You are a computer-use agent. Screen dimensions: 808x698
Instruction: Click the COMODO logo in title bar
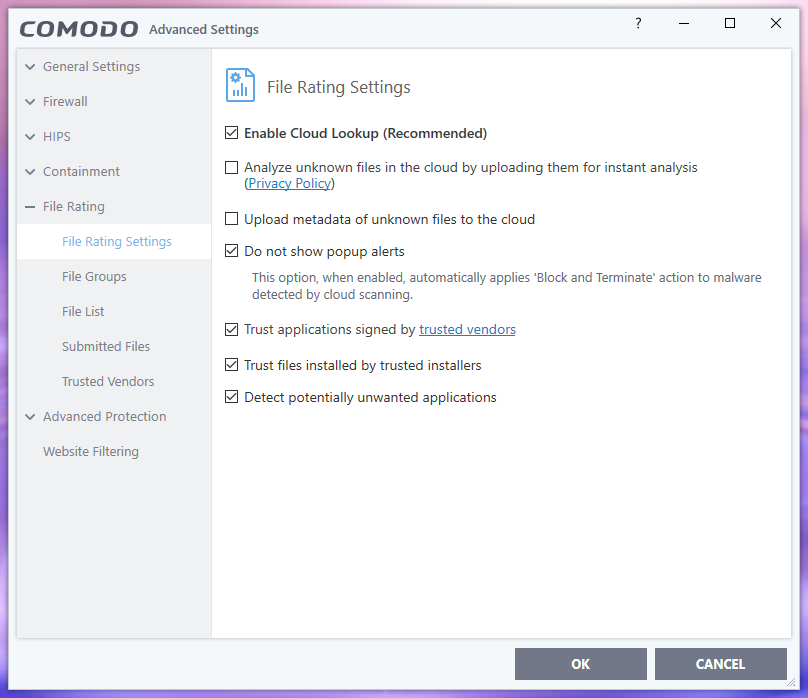79,29
